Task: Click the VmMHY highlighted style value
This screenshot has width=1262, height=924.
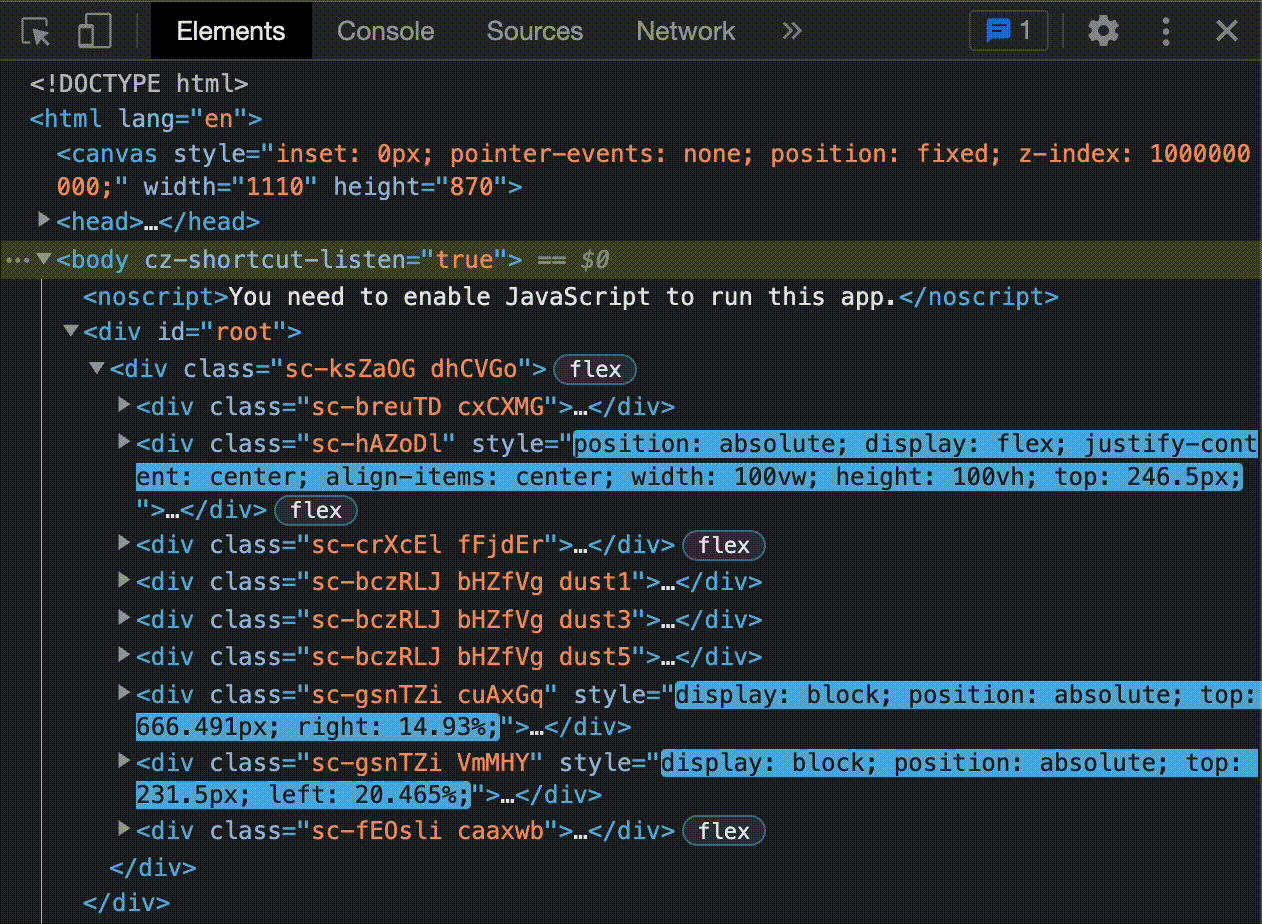Action: (696, 779)
